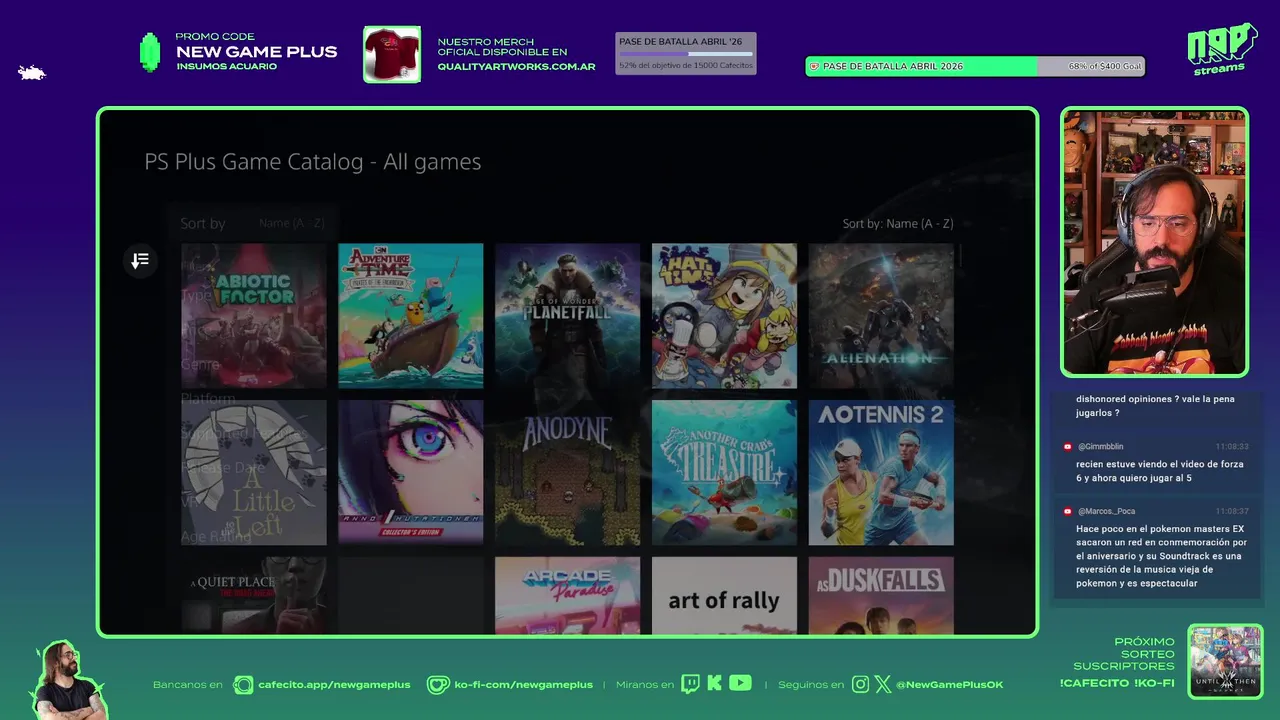Click the PS Plus Game Catalog - All games title
Screen dimensions: 1280x720
coord(313,162)
